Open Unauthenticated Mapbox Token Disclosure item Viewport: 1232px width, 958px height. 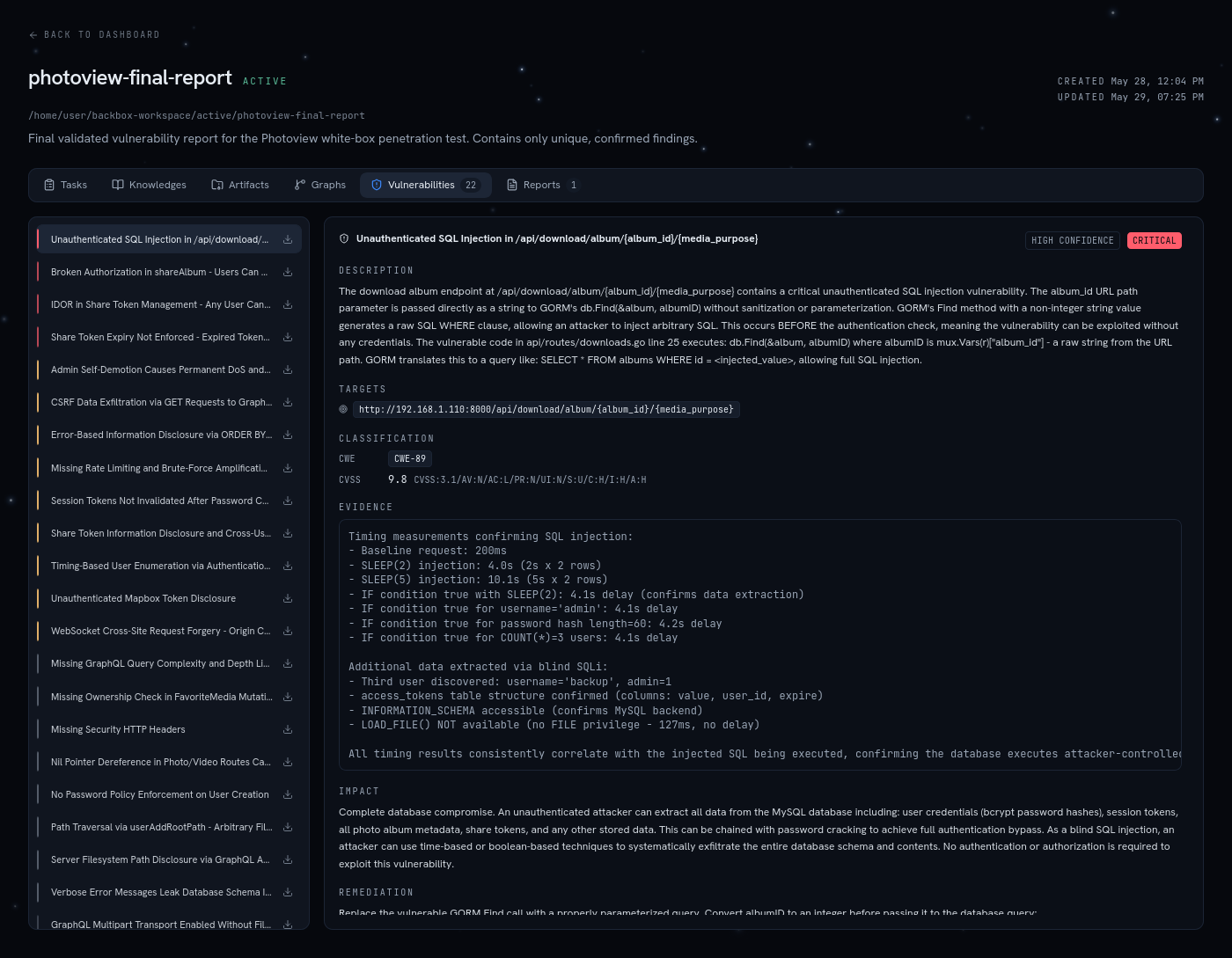(x=169, y=598)
